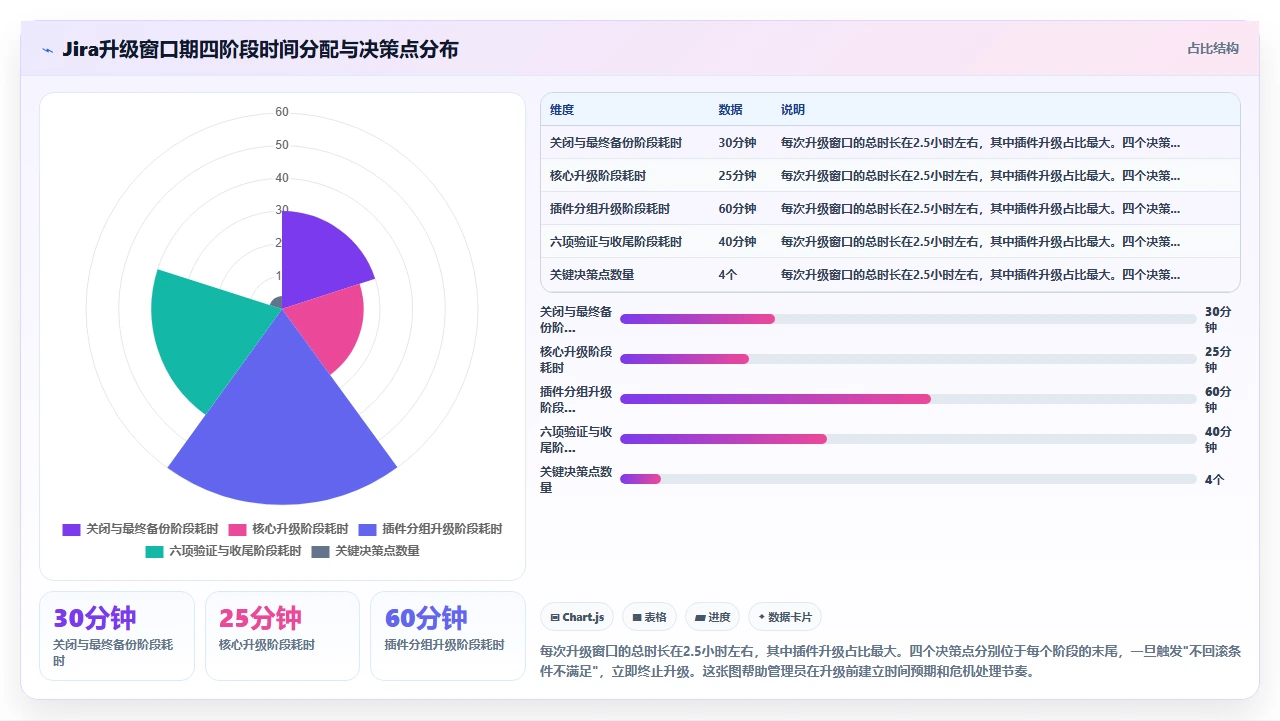This screenshot has width=1280, height=721.
Task: Click the 表格 tag icon
Action: (x=637, y=618)
